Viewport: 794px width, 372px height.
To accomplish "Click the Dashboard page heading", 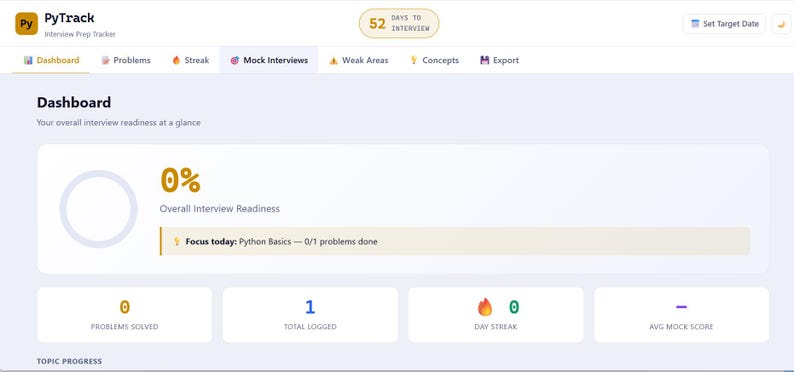I will pos(74,102).
